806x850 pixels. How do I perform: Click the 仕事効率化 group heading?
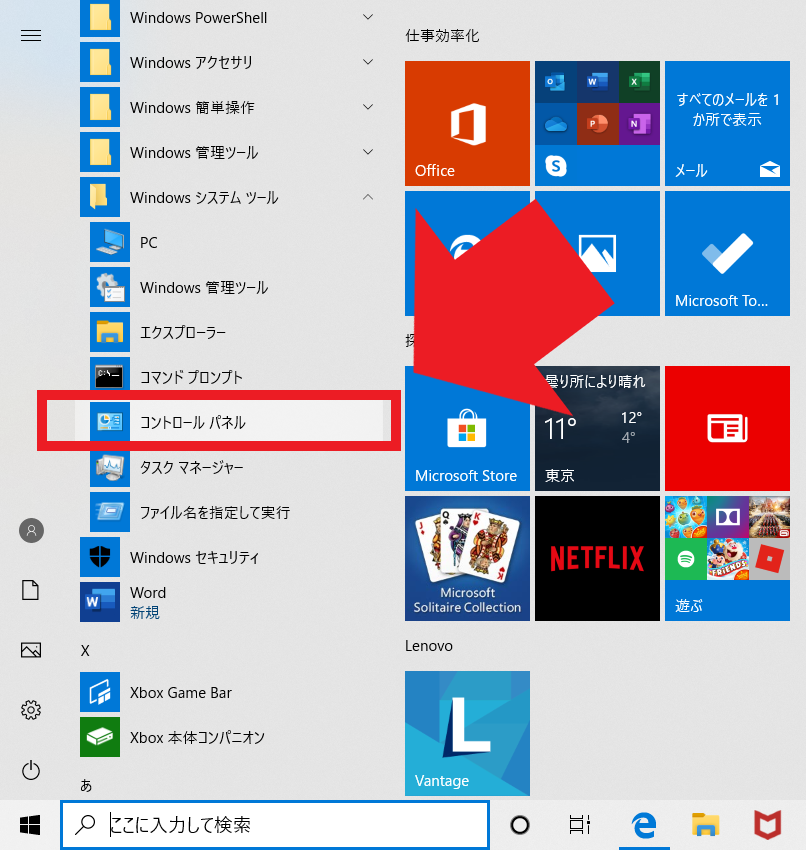pyautogui.click(x=442, y=36)
